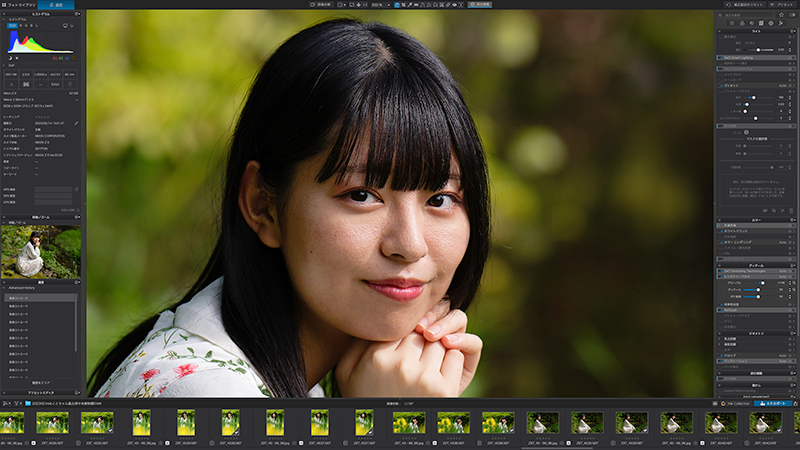Open the 設定 tab

pyautogui.click(x=56, y=5)
